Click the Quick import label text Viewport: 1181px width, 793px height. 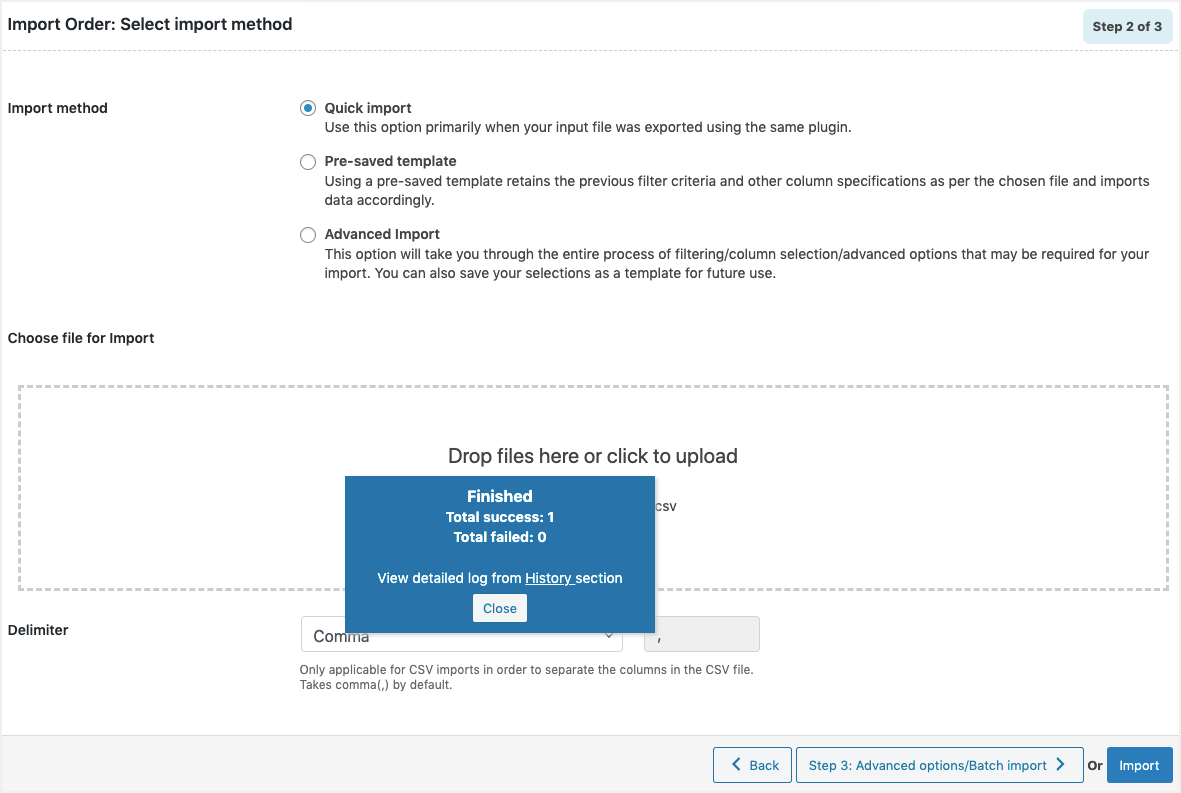coord(368,108)
